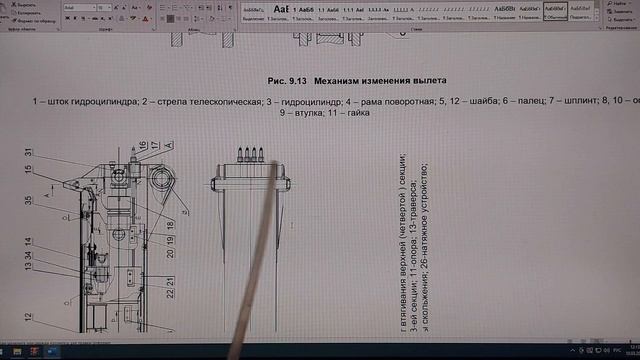Screen dimensions: 640x360
Task: Open paragraph shading color
Action: click(x=212, y=19)
